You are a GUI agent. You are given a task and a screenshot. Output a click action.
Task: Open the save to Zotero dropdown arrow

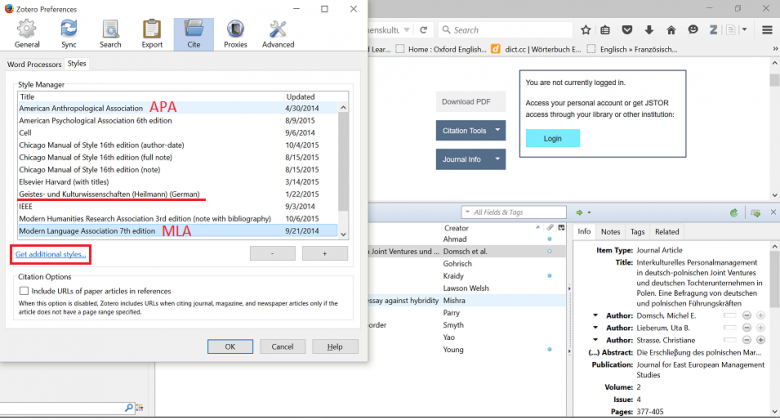pos(745,30)
